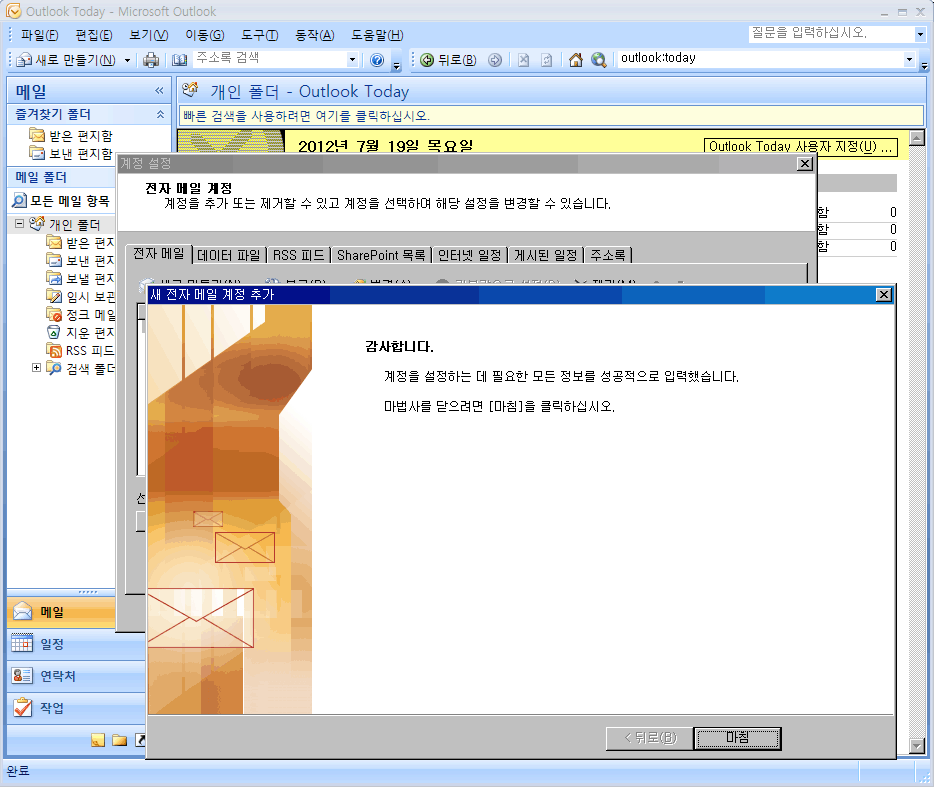Switch to the SharePoint 목록 tab
Viewport: 934px width, 787px height.
point(381,255)
